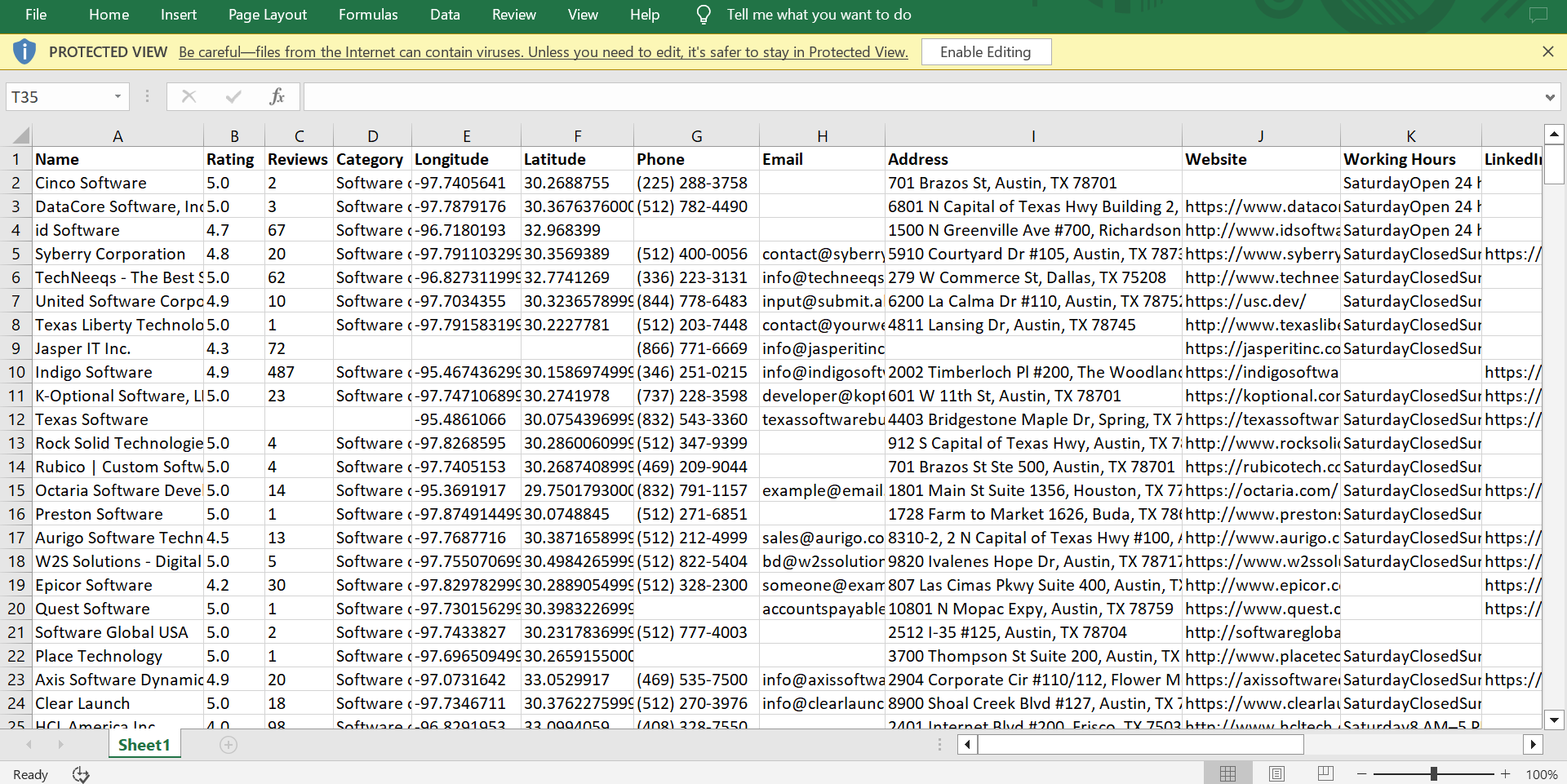Click the Tell me what you want search box
Screen dimensions: 1567x784
pyautogui.click(x=819, y=15)
